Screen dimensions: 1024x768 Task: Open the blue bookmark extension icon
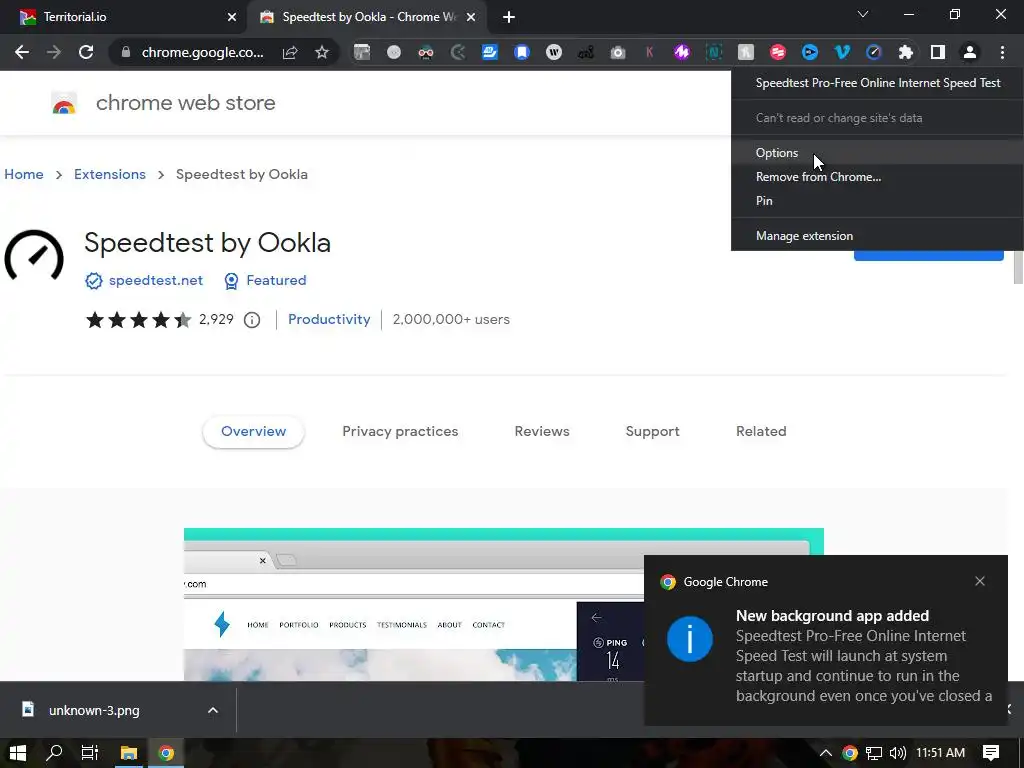pos(522,52)
